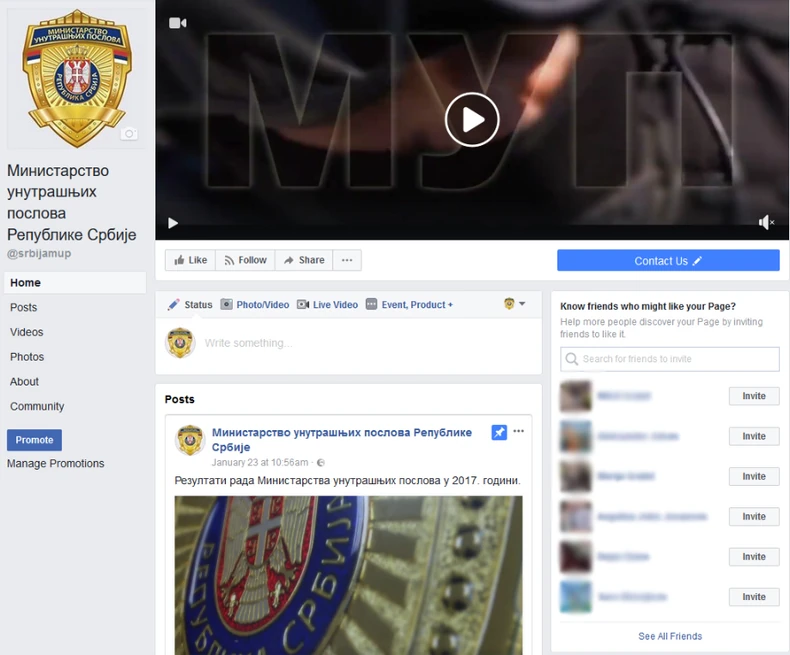
Task: Share the page using Share button
Action: tap(304, 260)
